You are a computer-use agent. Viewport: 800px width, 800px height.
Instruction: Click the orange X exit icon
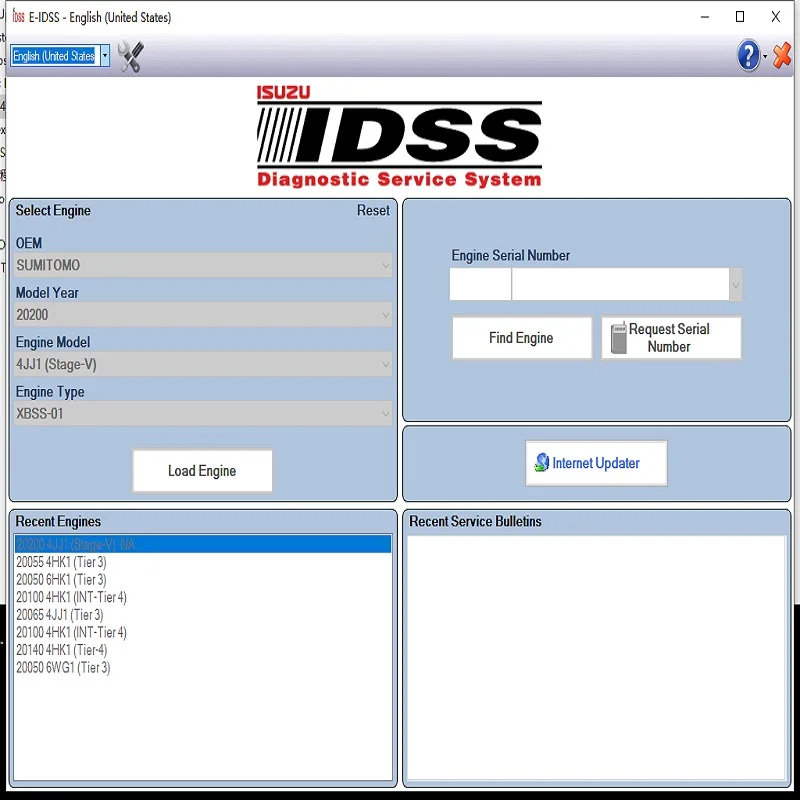(x=782, y=56)
